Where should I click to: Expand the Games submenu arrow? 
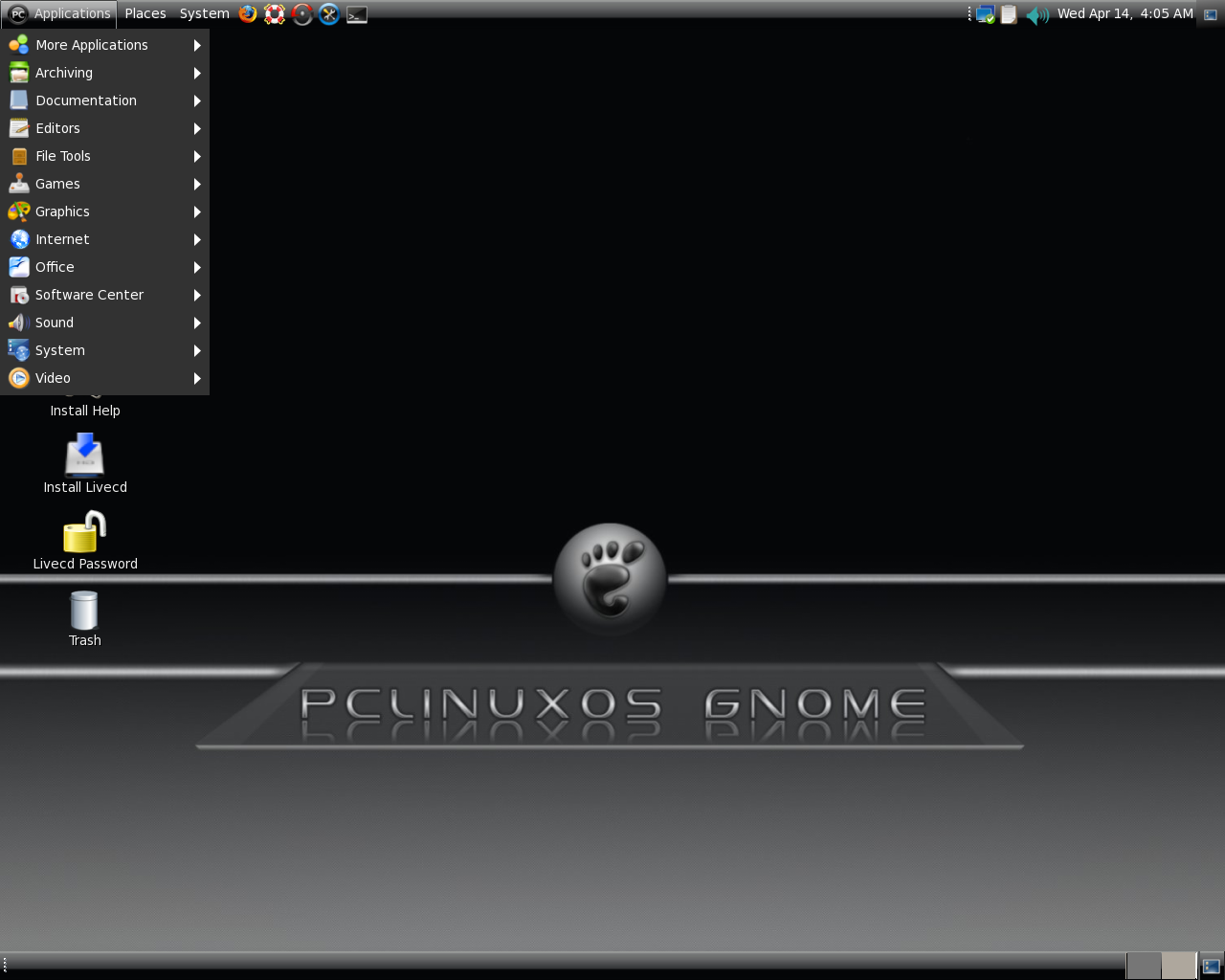pos(197,184)
